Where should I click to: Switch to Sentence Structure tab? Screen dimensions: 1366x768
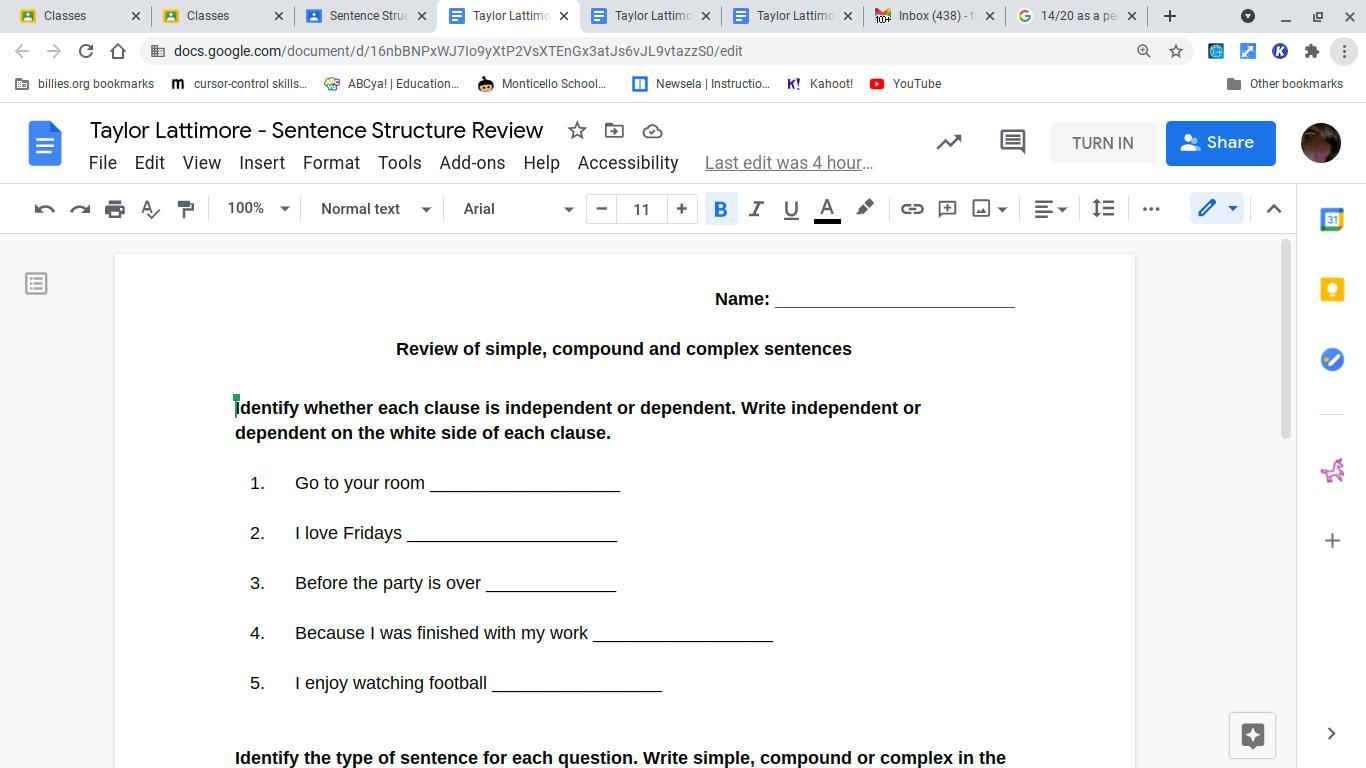[x=365, y=16]
